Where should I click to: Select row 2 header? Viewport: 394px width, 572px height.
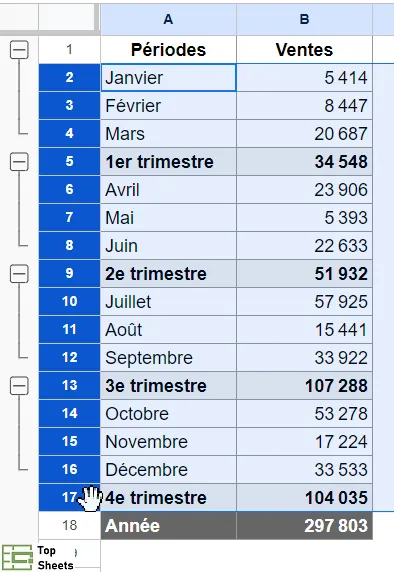pyautogui.click(x=69, y=78)
